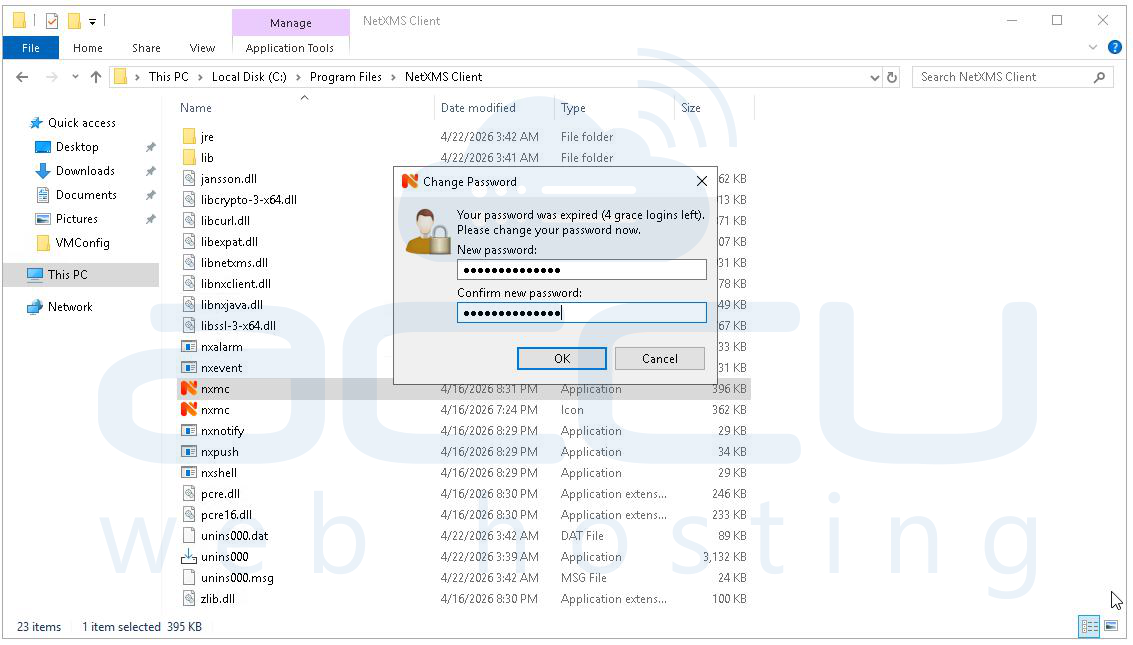Expand the chevron after Program Files breadcrumb
Screen dimensions: 1133x645
click(393, 77)
